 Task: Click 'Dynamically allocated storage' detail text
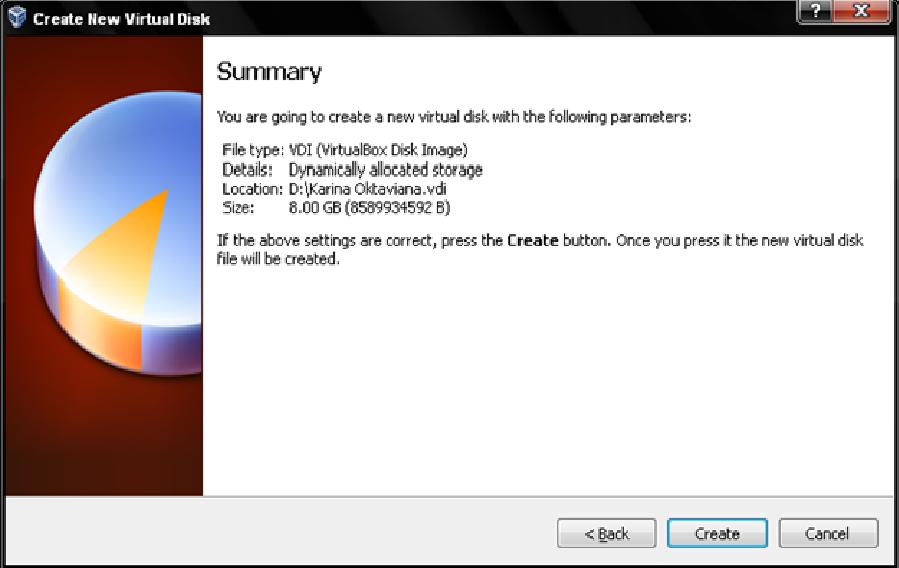pos(385,170)
